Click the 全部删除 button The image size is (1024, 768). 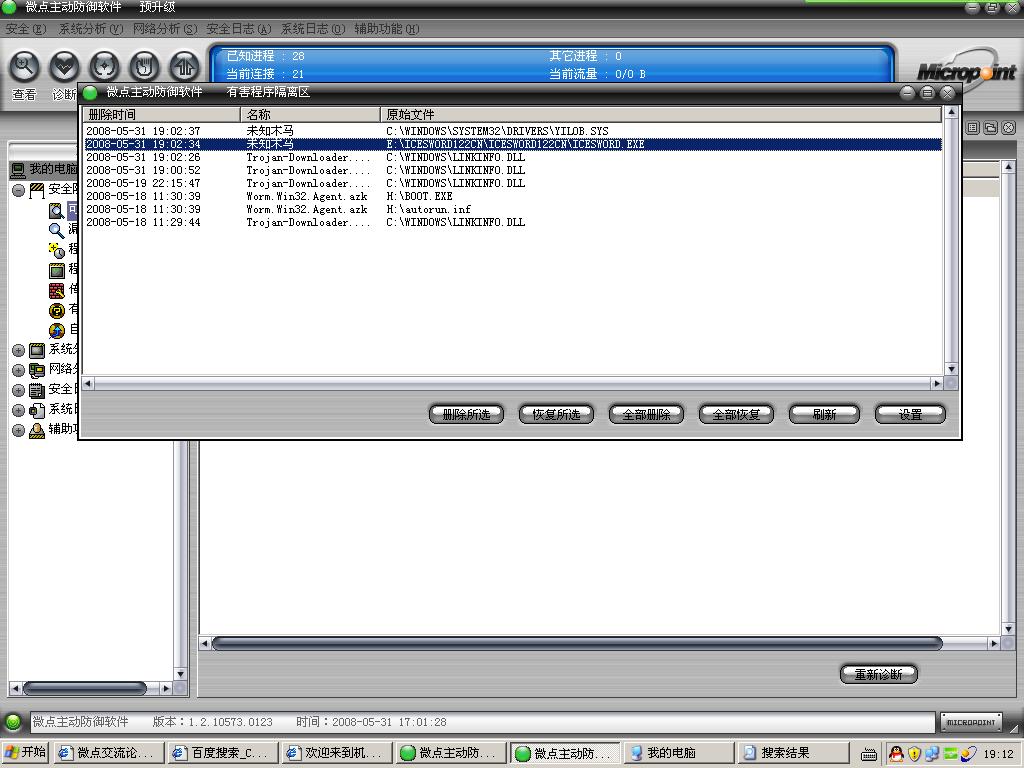click(647, 414)
